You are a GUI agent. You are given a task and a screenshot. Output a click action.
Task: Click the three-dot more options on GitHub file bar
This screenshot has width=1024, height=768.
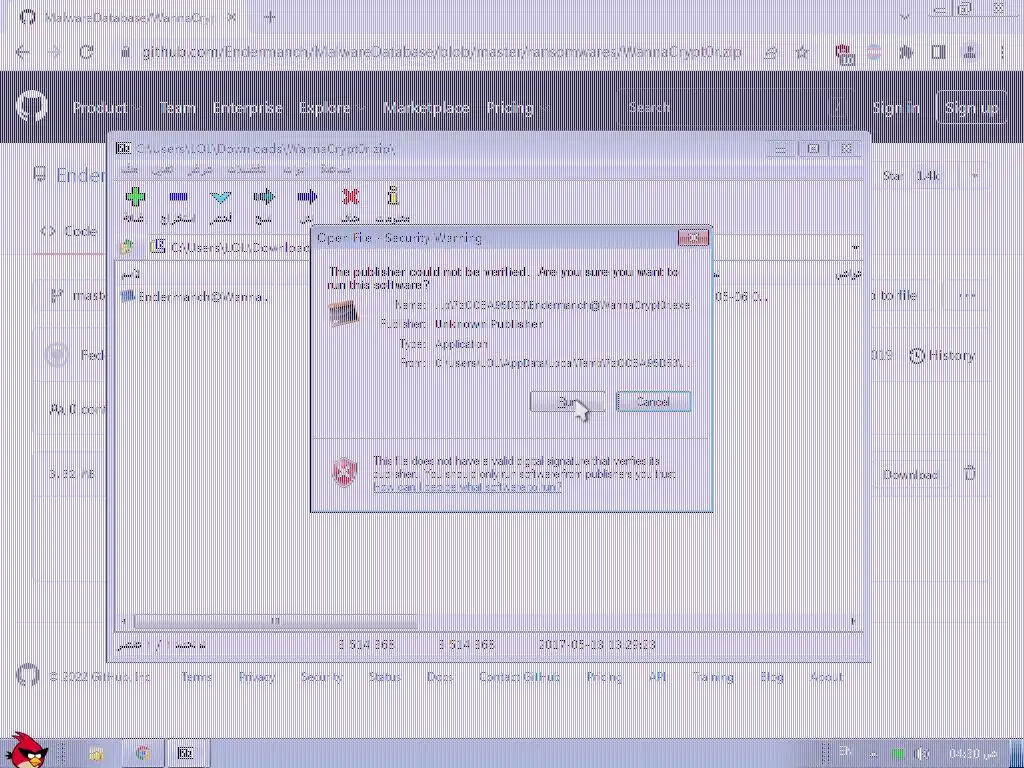[967, 296]
